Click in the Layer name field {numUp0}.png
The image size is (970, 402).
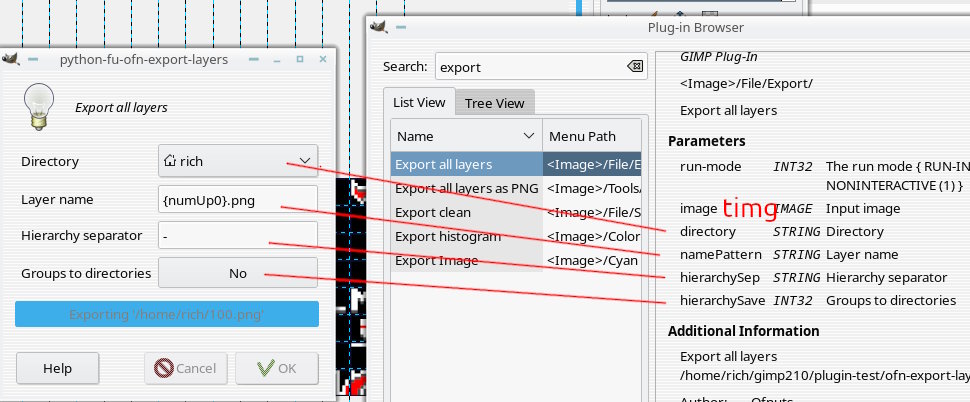[238, 201]
